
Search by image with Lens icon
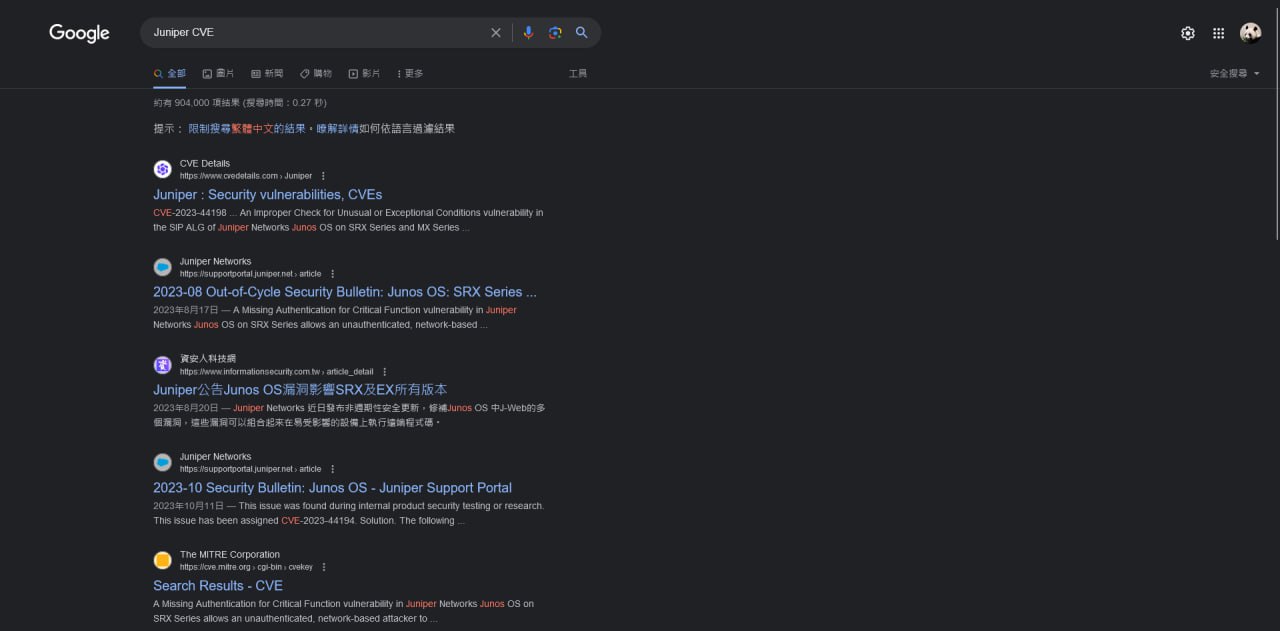555,33
